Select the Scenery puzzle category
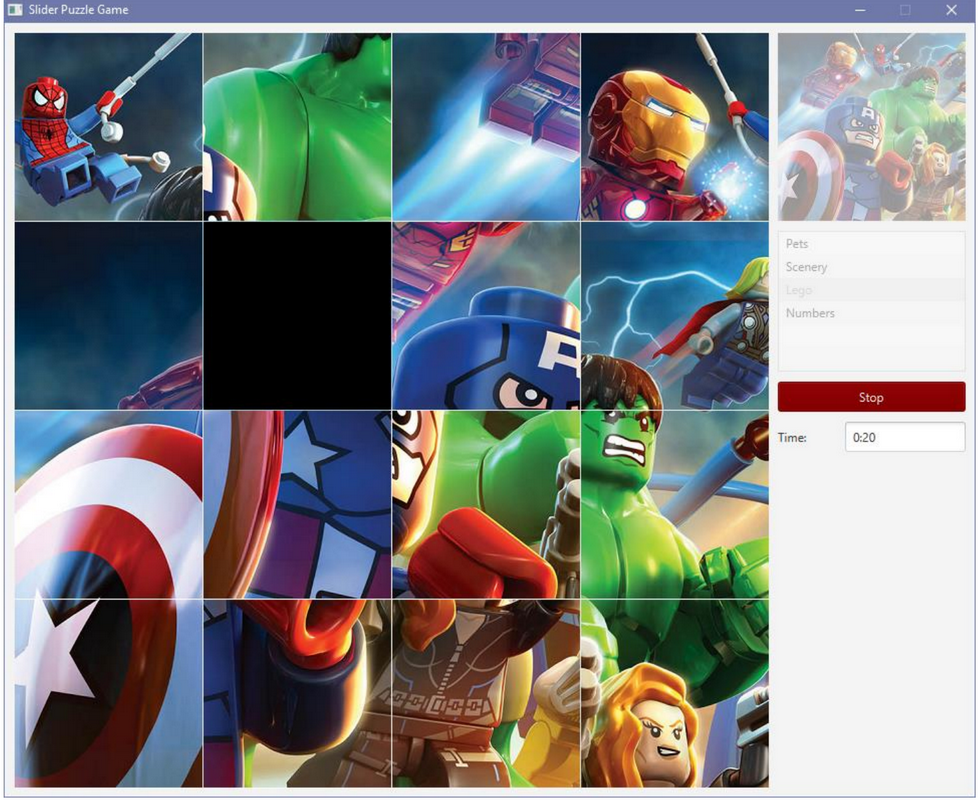The width and height of the screenshot is (980, 804). (x=806, y=266)
